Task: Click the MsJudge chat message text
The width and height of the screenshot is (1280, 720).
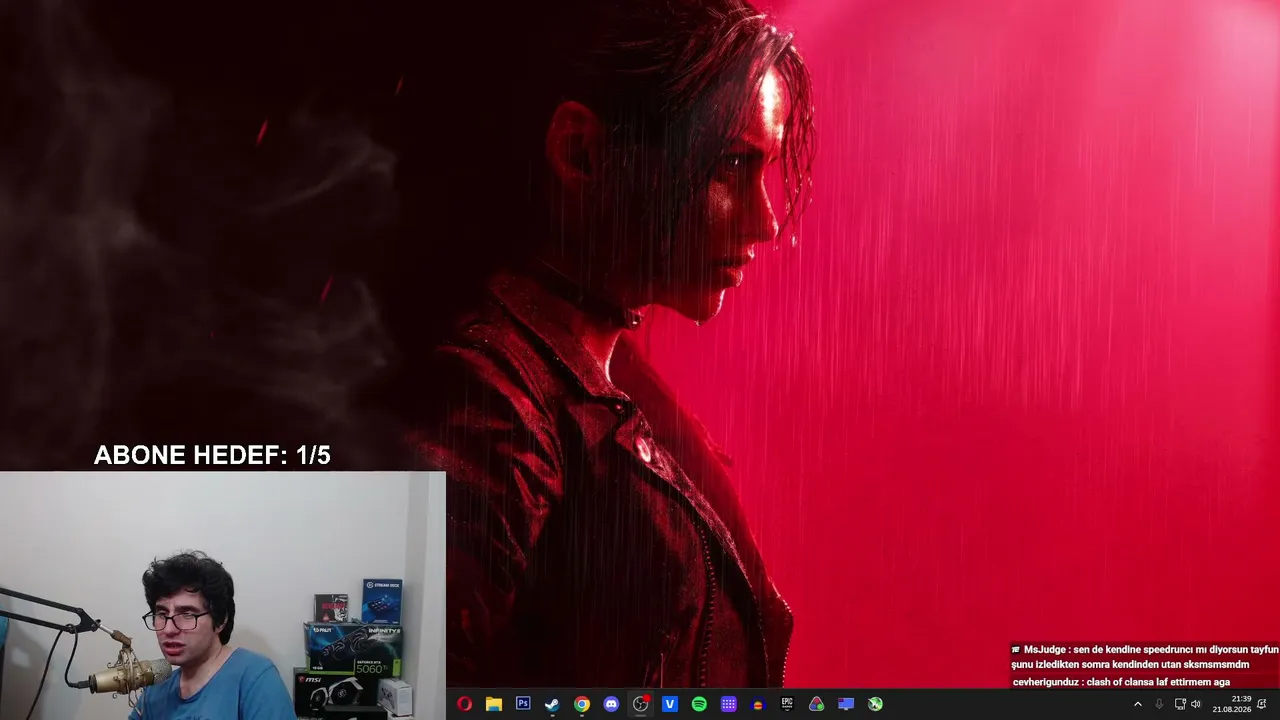Action: coord(1144,657)
